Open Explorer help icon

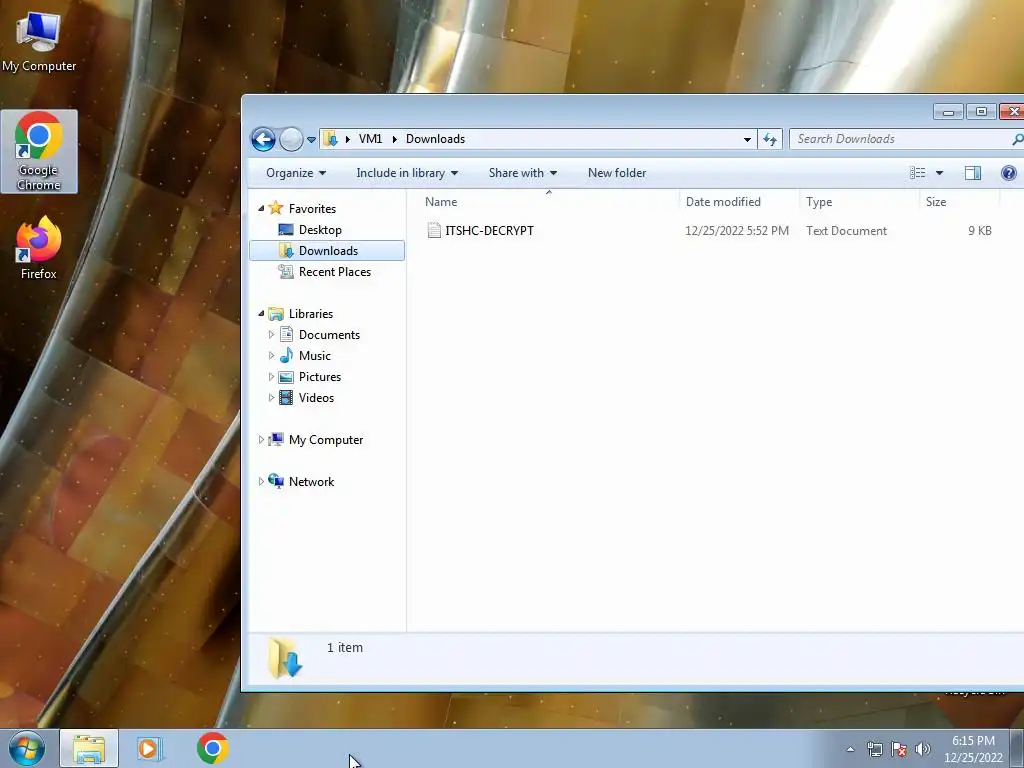point(1008,173)
